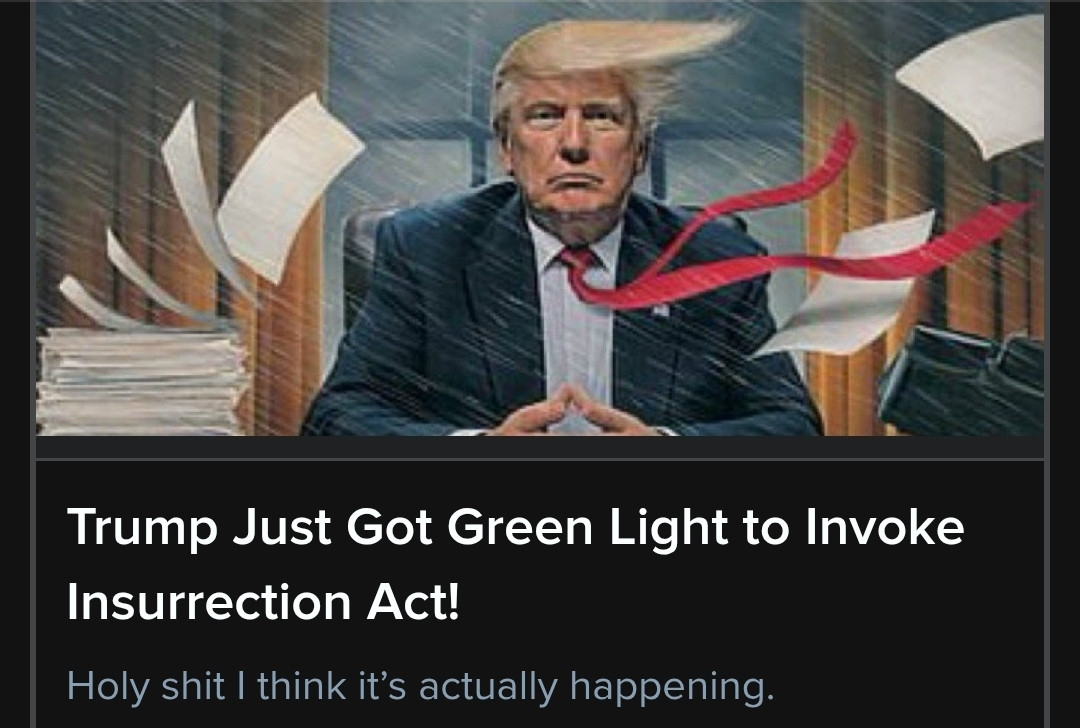Click the windblown blond hair in the image
This screenshot has height=728, width=1080.
[613, 55]
